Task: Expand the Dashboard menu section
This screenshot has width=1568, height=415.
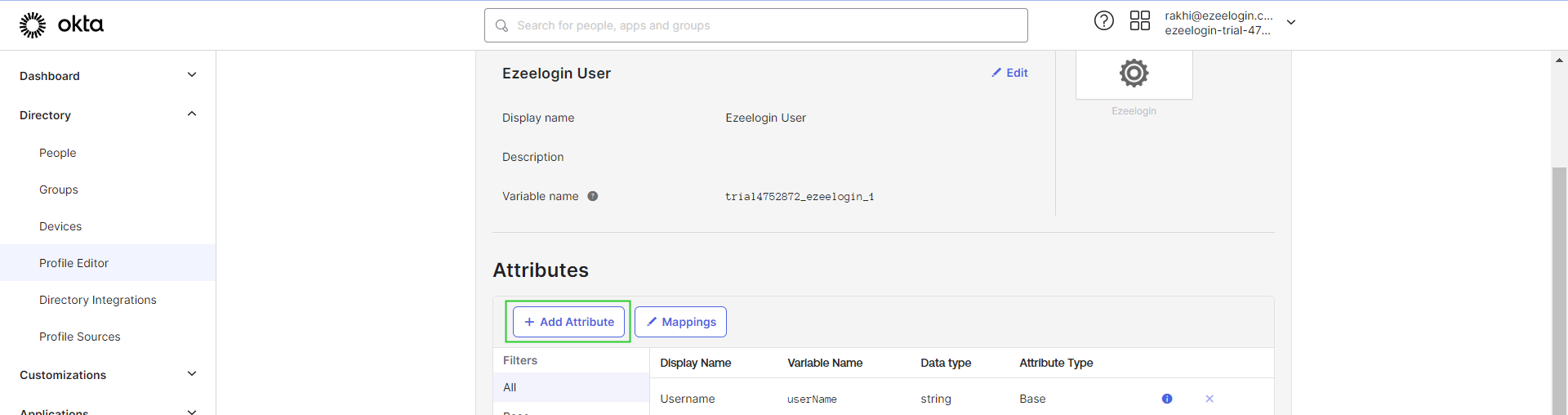Action: point(192,75)
